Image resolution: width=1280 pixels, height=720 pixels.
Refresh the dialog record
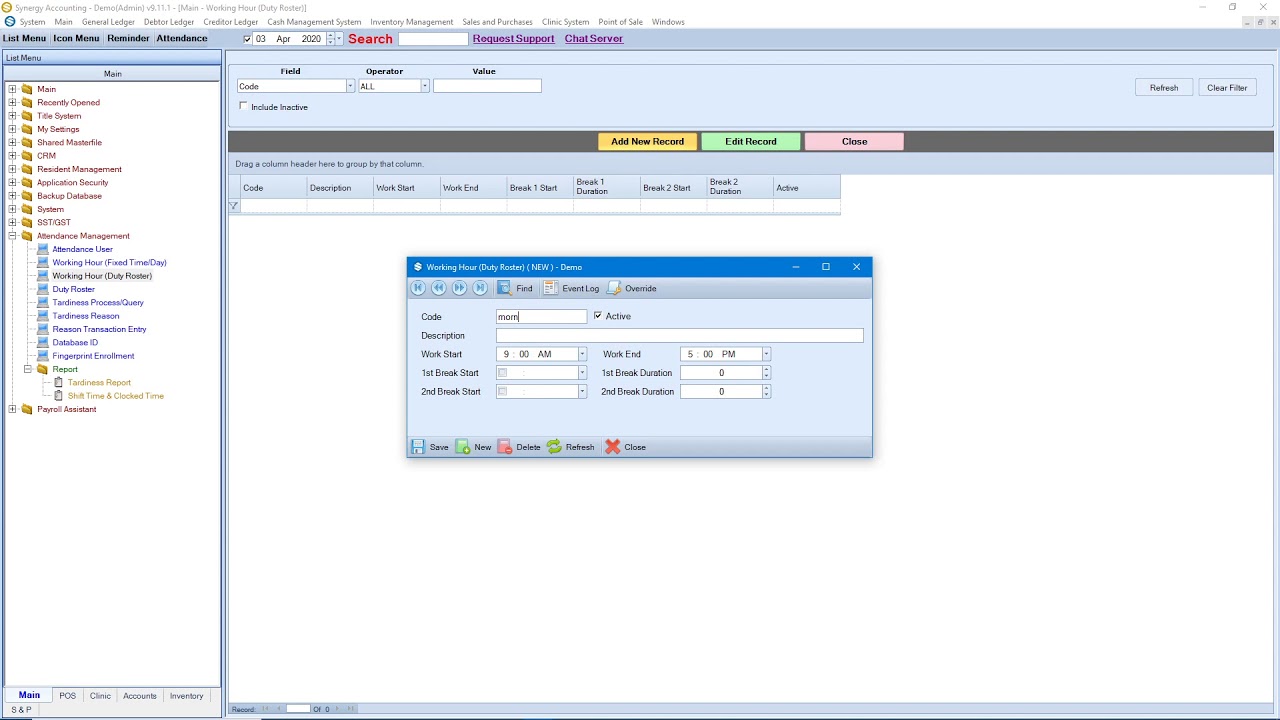[571, 447]
